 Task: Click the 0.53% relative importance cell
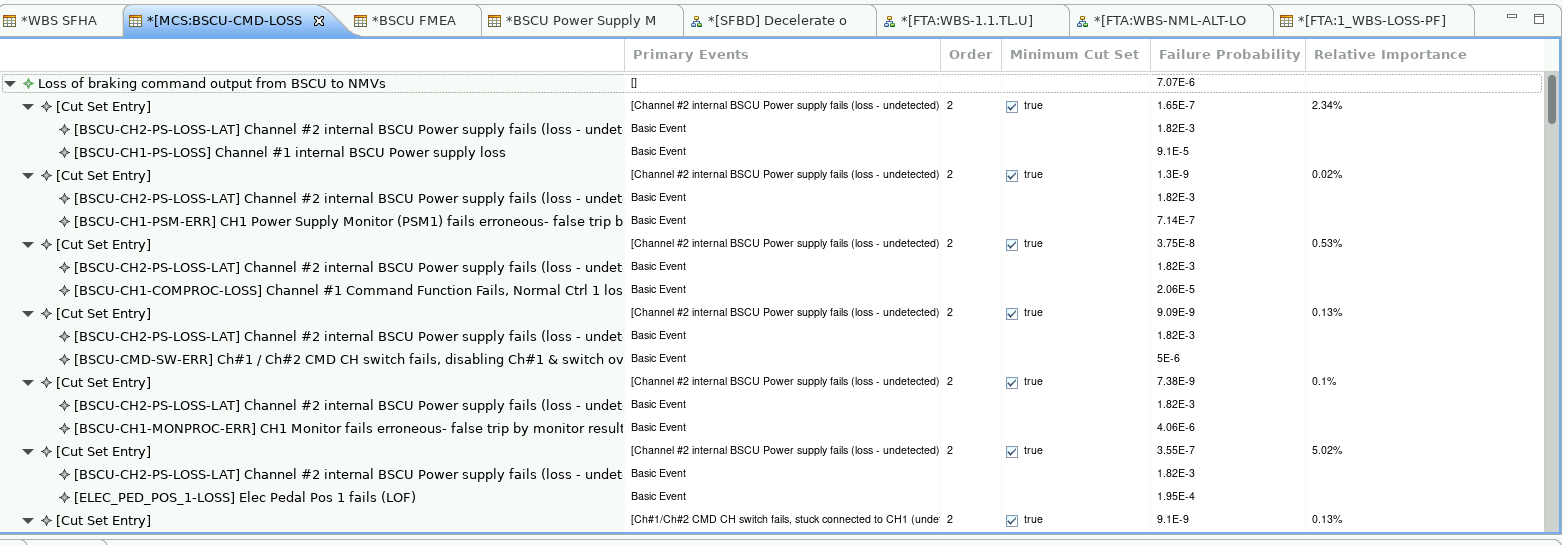point(1326,243)
